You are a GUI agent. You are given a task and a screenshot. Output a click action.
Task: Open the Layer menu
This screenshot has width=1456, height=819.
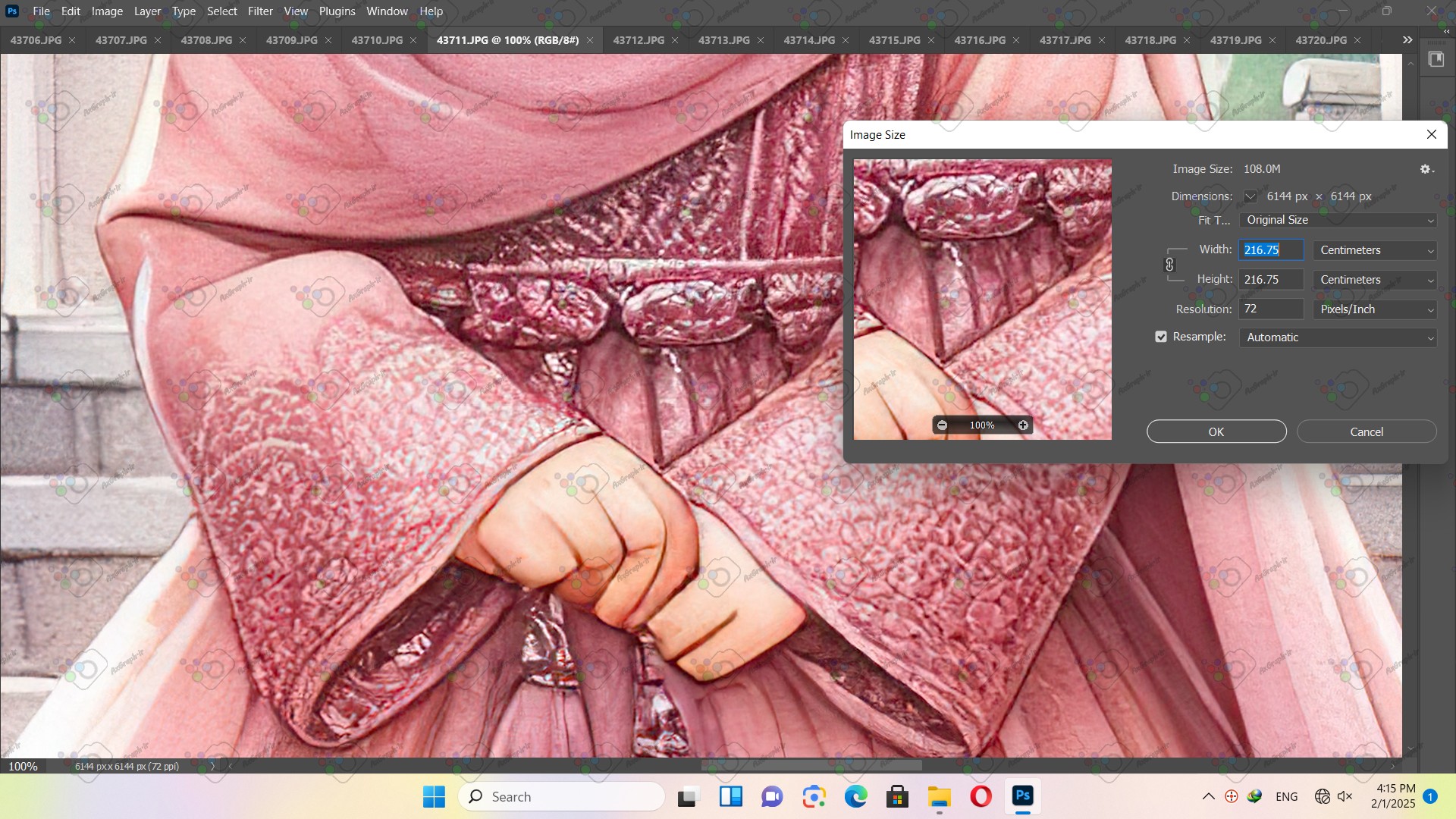tap(147, 11)
